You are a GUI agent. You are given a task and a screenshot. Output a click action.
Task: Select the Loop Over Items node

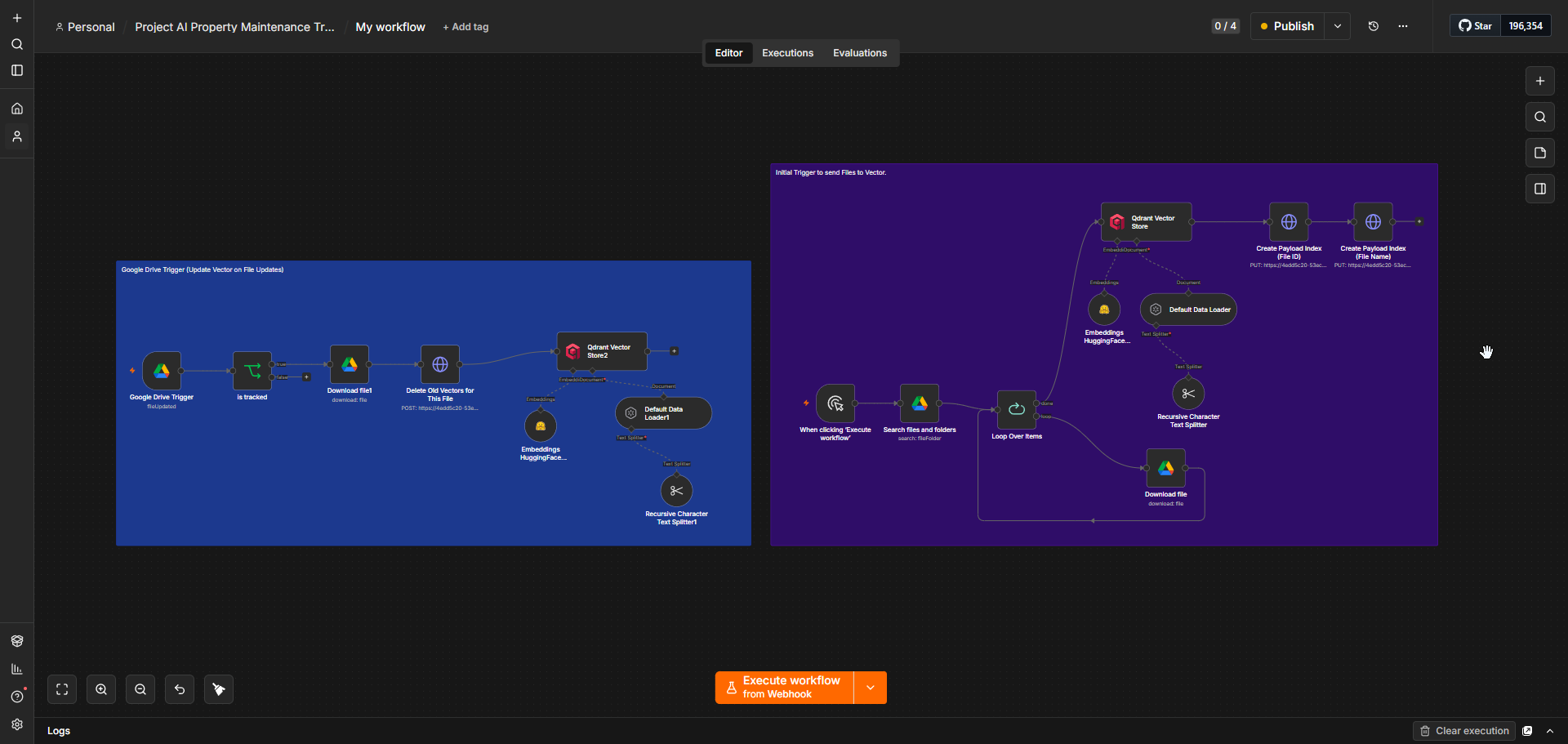tap(1017, 410)
